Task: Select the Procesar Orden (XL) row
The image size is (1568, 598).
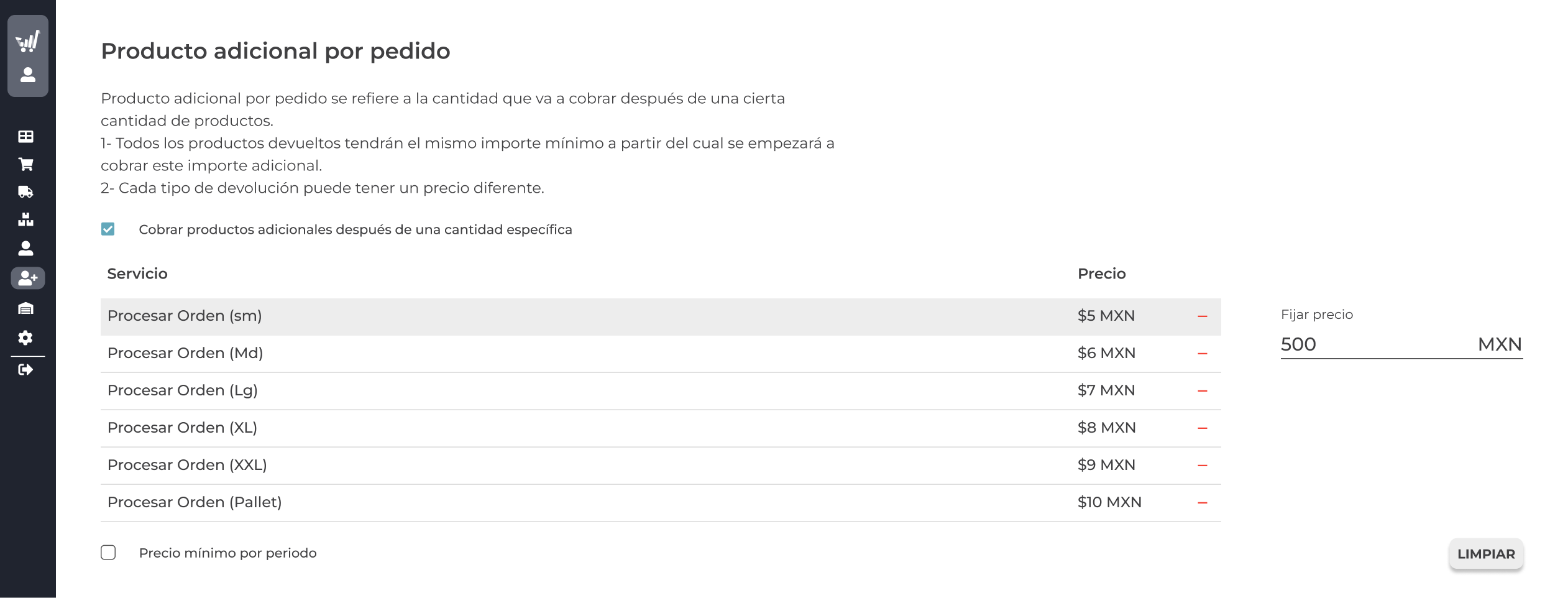Action: (x=661, y=428)
